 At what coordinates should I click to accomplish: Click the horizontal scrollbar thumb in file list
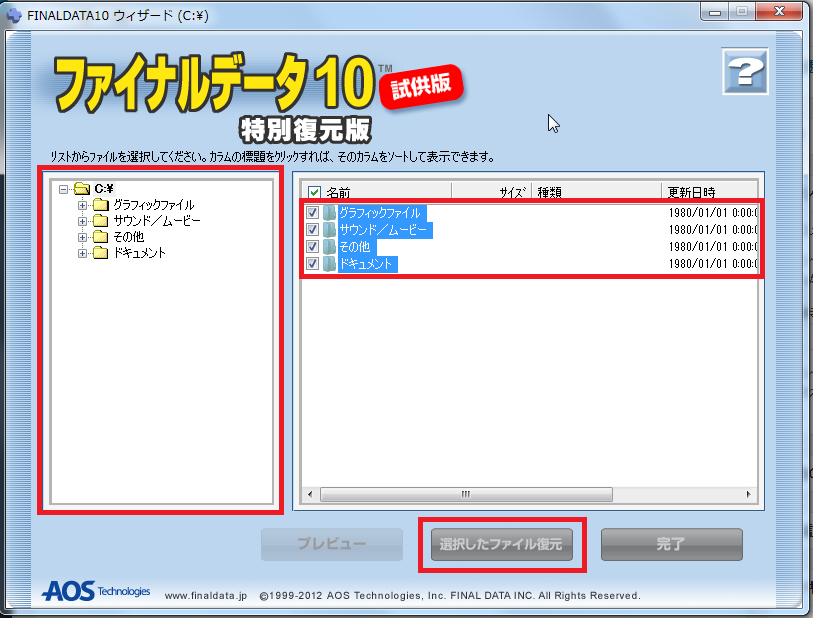point(466,494)
